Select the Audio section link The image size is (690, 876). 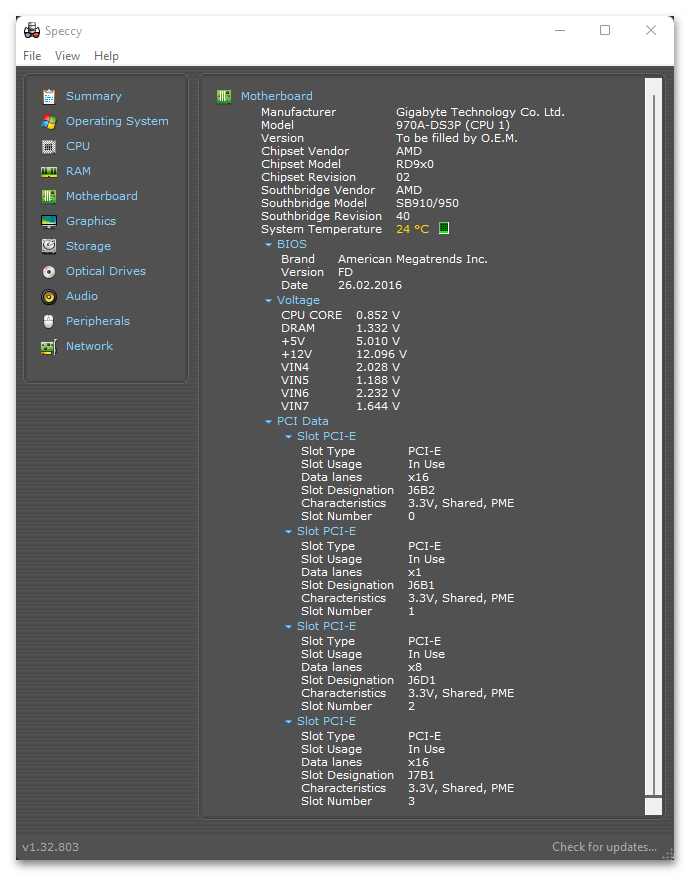[x=82, y=296]
